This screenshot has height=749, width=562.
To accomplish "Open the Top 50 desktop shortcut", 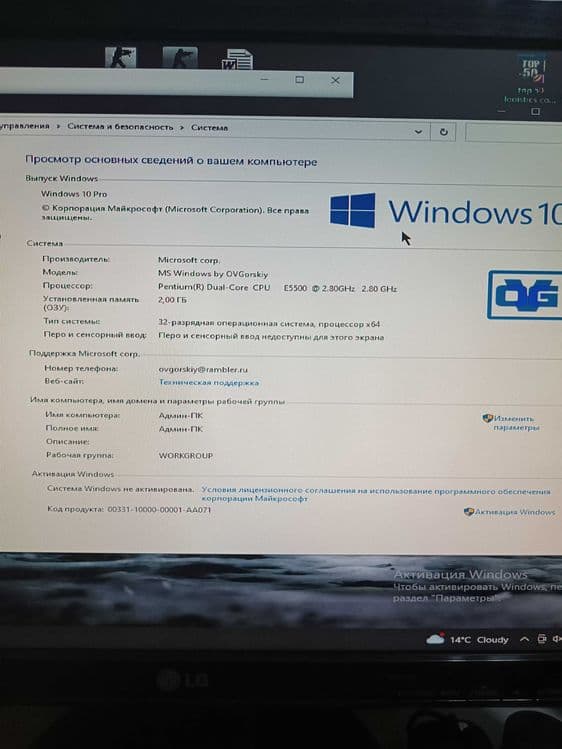I will coord(530,79).
